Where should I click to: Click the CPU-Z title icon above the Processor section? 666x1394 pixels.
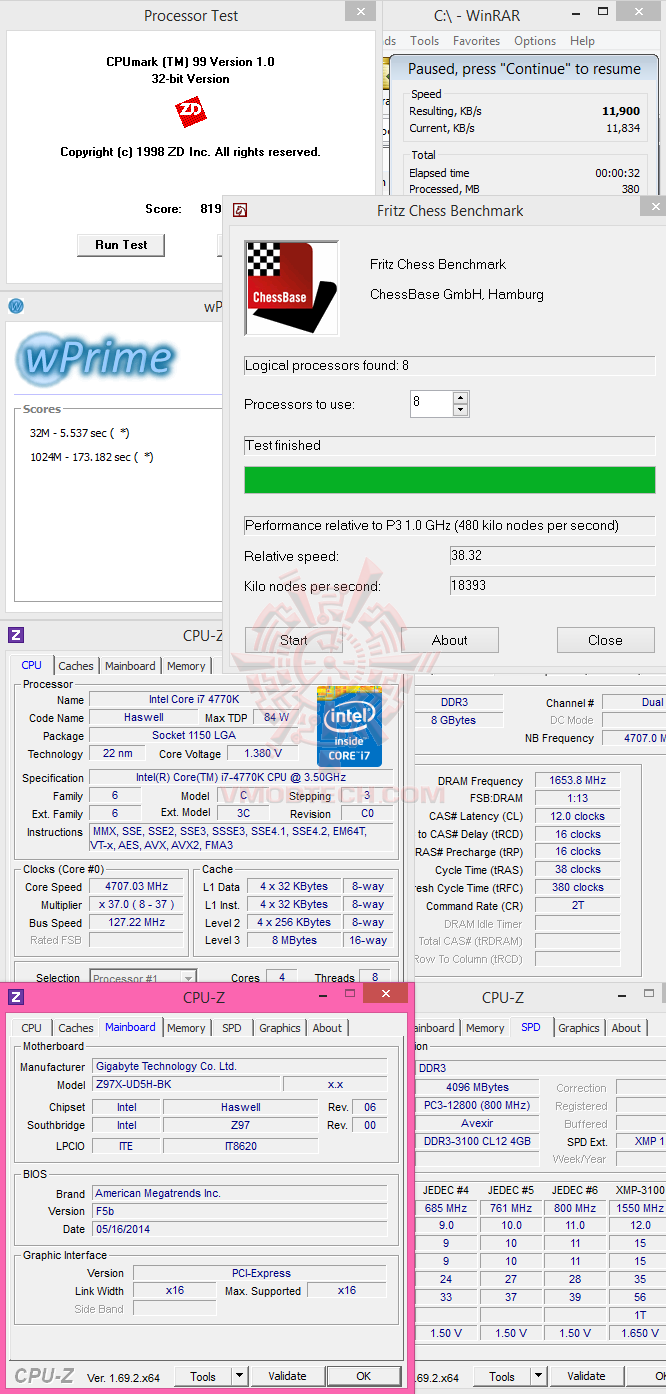point(15,635)
